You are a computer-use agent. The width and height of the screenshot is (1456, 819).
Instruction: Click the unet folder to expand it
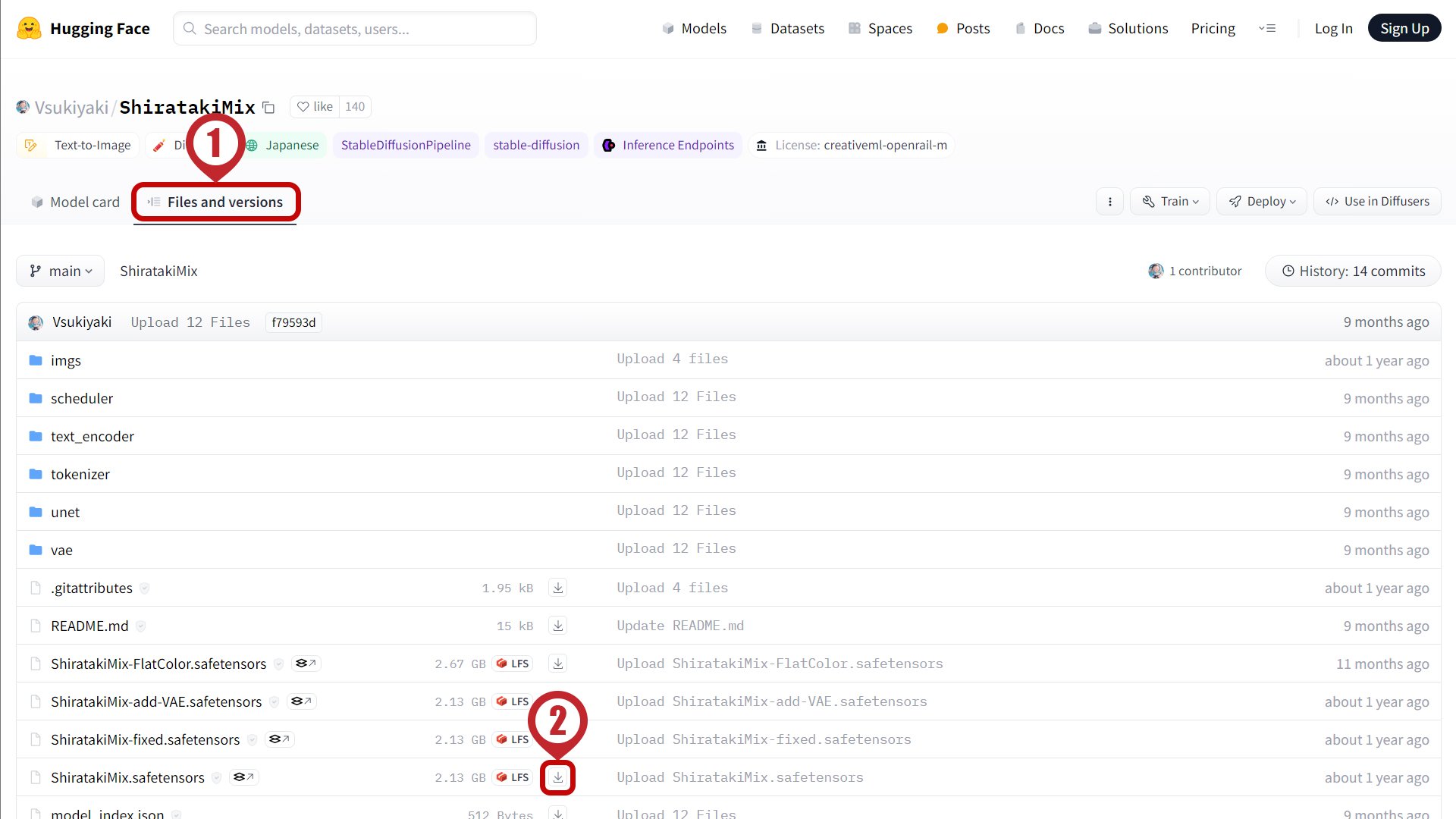coord(65,511)
